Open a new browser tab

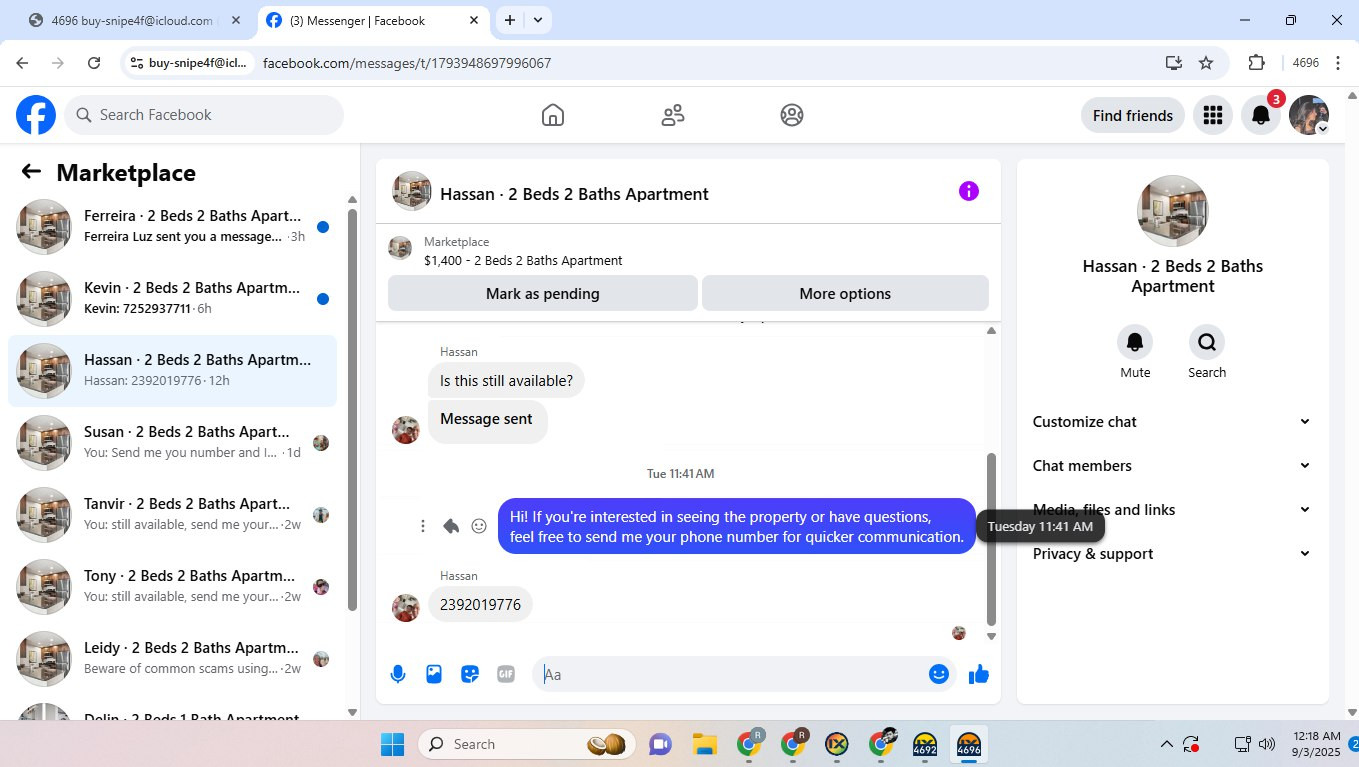pos(510,20)
